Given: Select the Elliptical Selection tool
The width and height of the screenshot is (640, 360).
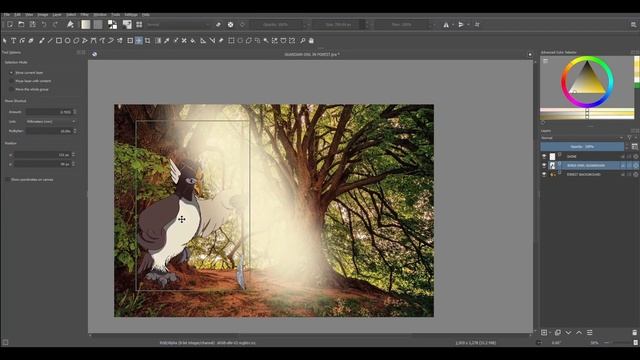Looking at the screenshot, I should tap(240, 41).
